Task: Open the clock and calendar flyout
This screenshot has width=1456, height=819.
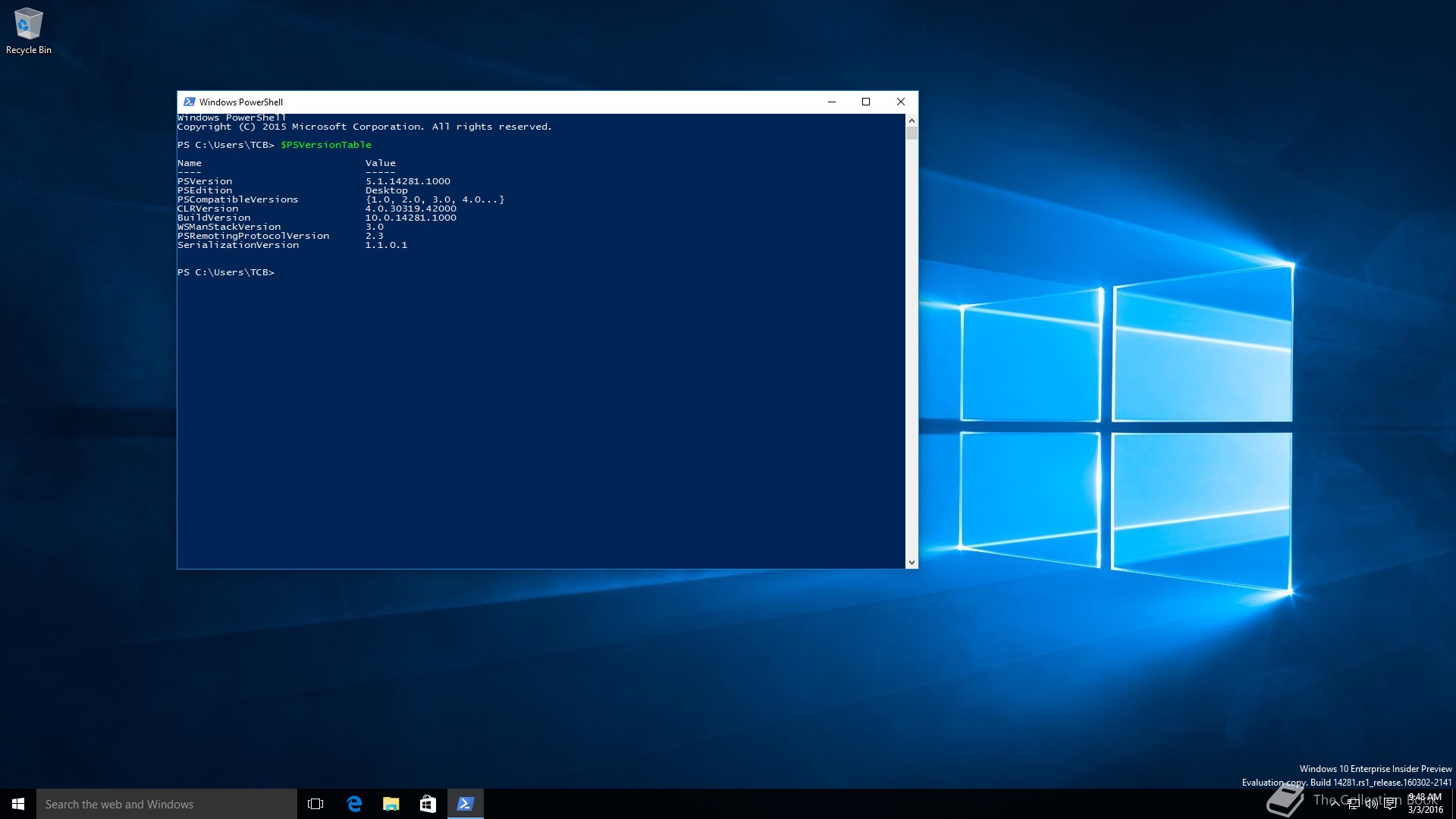Action: coord(1425,804)
